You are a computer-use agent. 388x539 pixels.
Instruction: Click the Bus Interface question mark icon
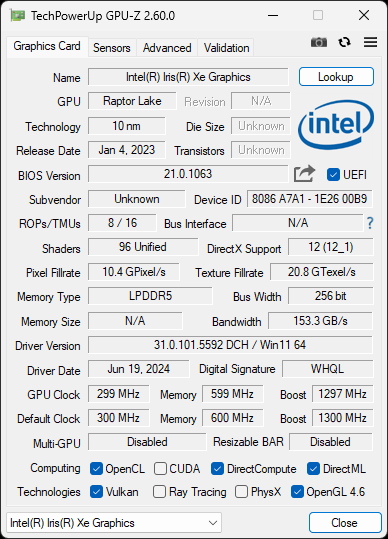pos(370,223)
